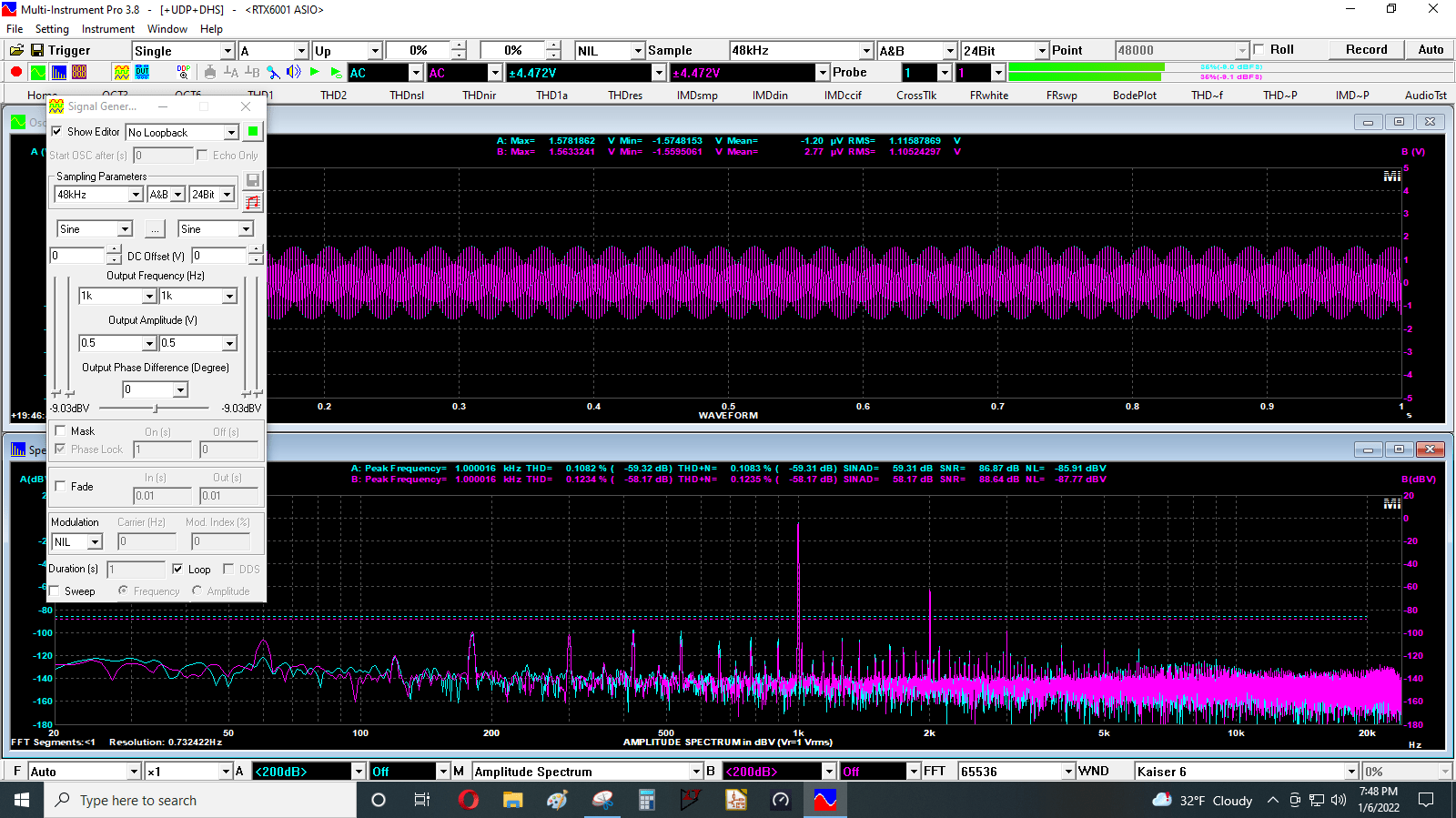Toggle the Roll checkbox
This screenshot has height=818, width=1456.
(1259, 49)
